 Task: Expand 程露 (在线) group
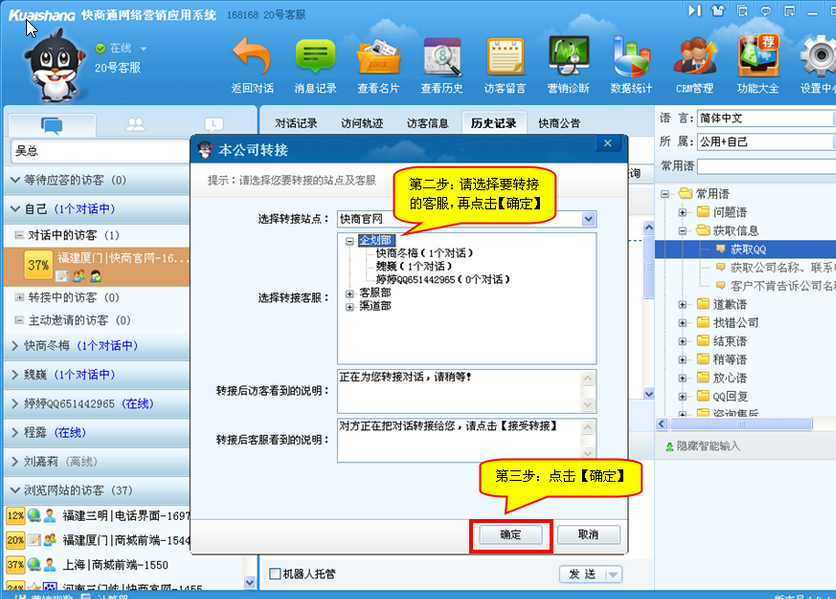tap(15, 432)
